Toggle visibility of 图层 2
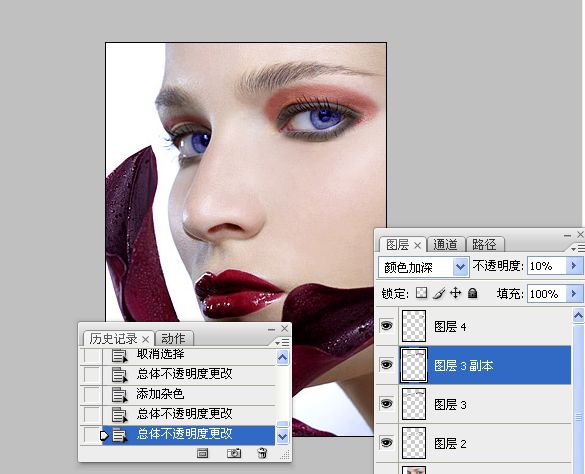 click(x=387, y=443)
